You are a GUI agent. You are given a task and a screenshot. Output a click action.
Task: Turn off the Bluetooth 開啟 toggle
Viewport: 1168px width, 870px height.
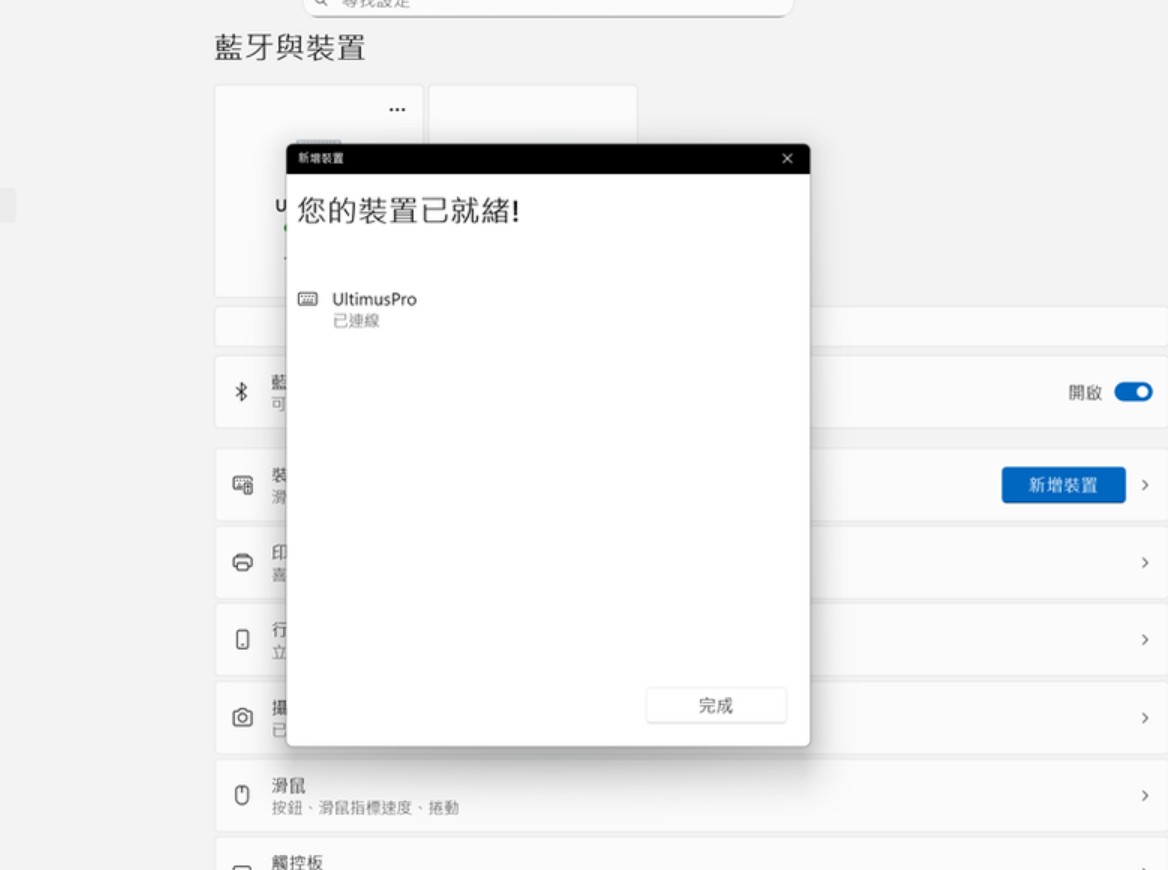[1133, 392]
